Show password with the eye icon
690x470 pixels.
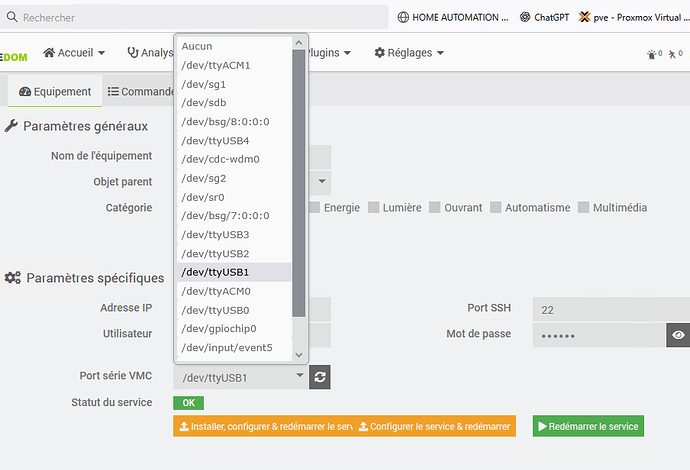click(678, 335)
